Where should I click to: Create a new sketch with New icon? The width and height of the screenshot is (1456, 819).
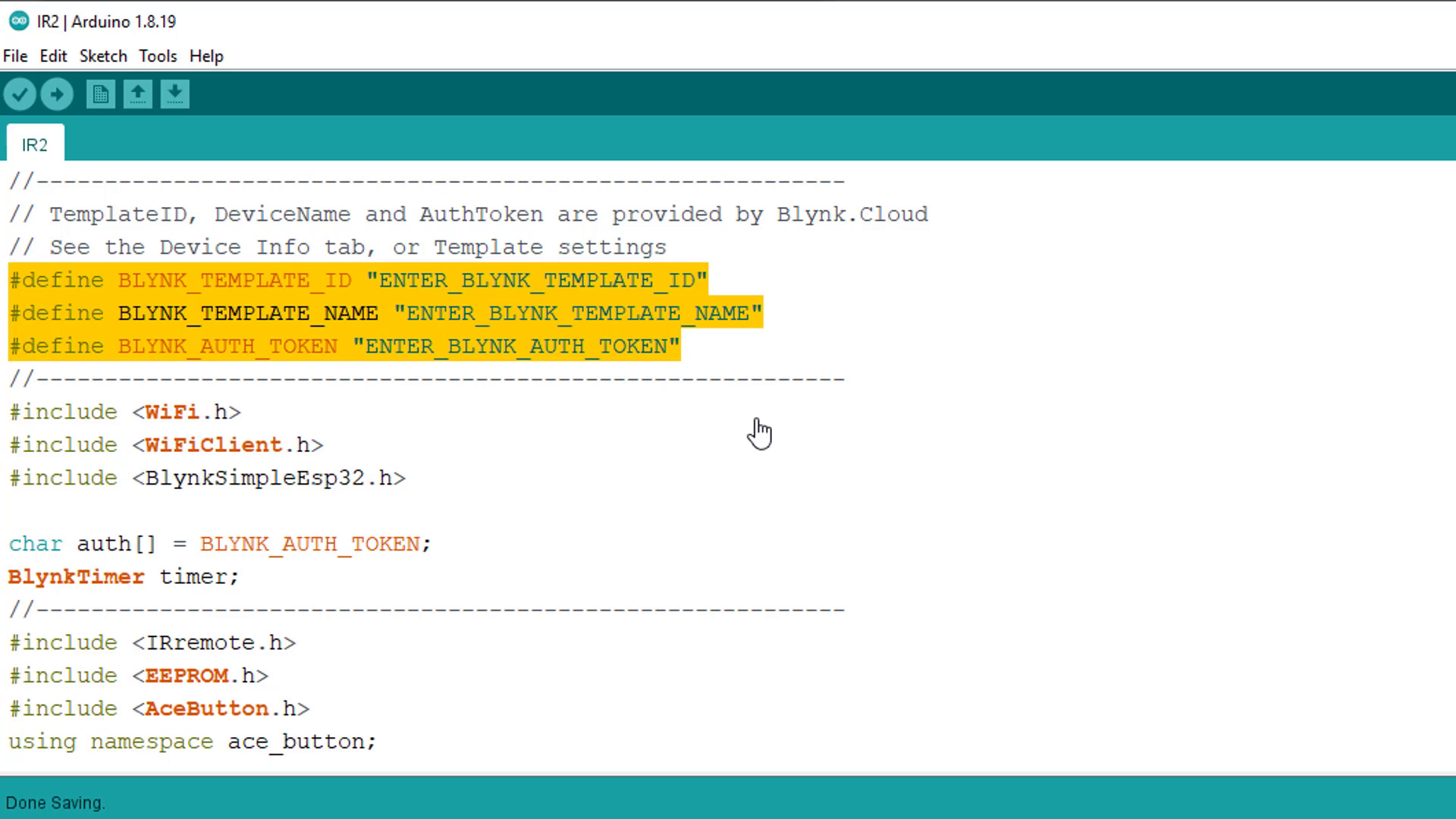pos(100,95)
